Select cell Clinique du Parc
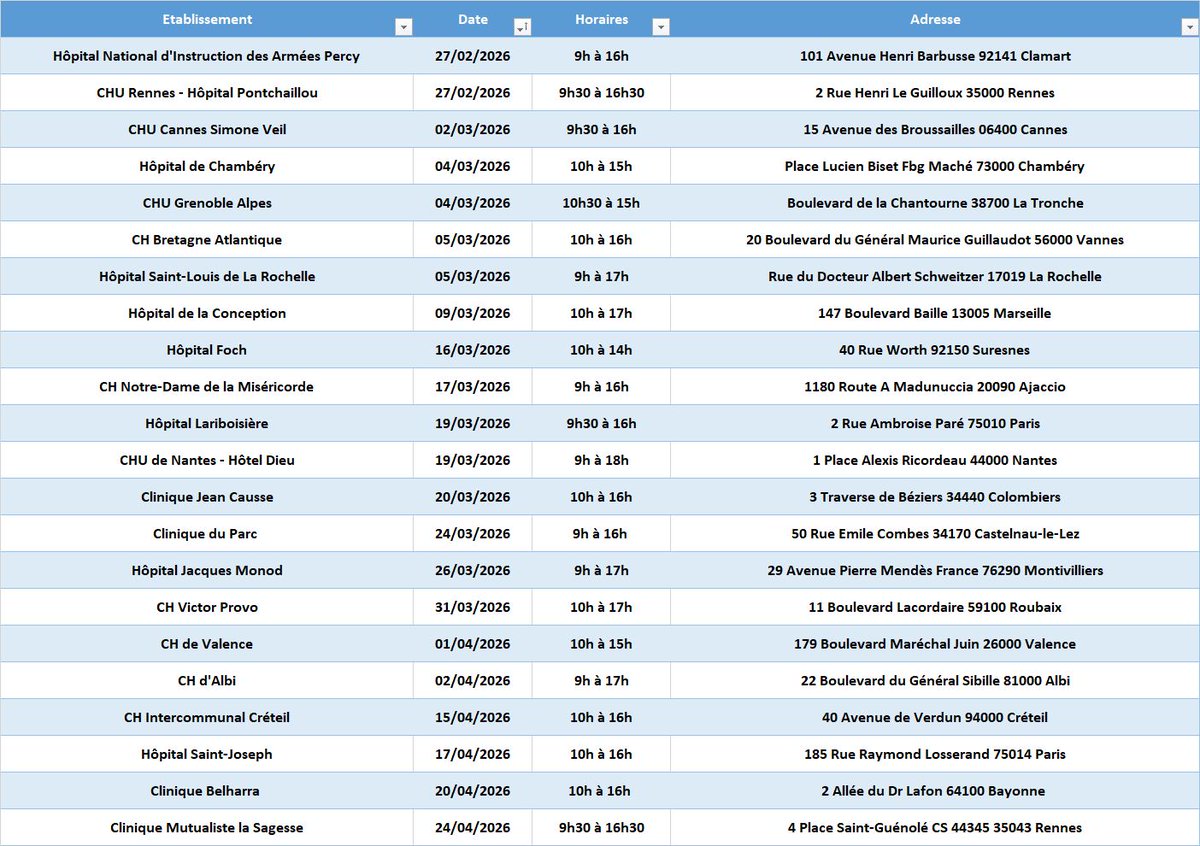This screenshot has height=846, width=1200. [207, 534]
